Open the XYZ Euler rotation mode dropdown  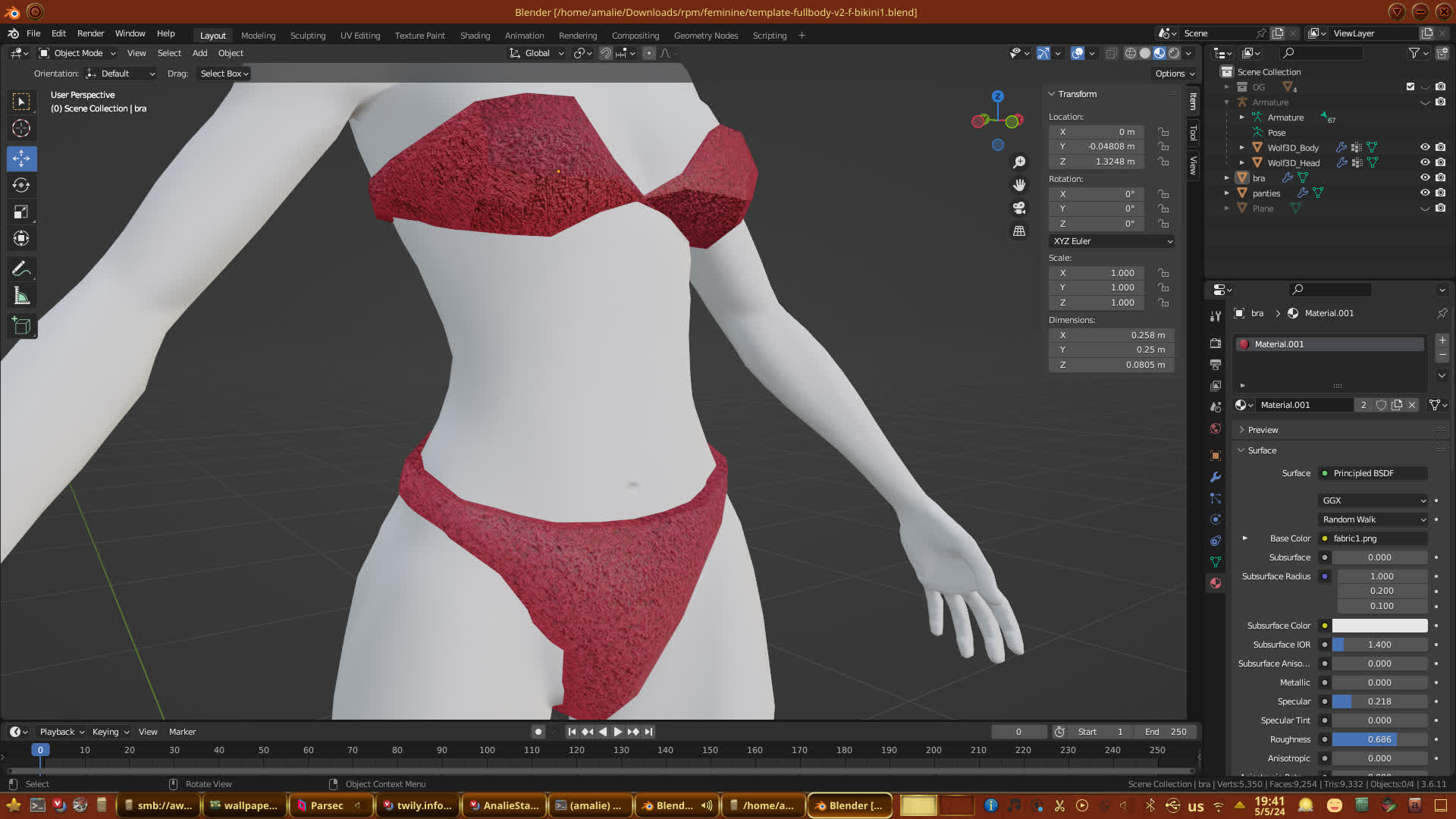click(1112, 241)
